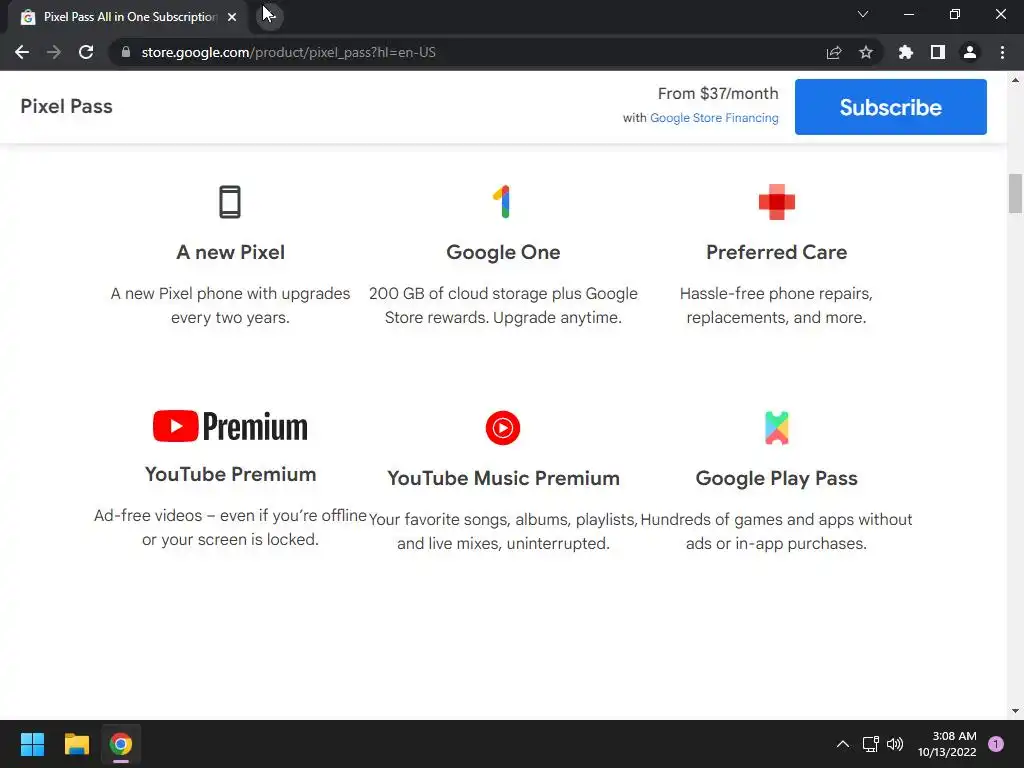Select the Pixel Pass All in One Subscription tab
The image size is (1024, 768).
128,17
